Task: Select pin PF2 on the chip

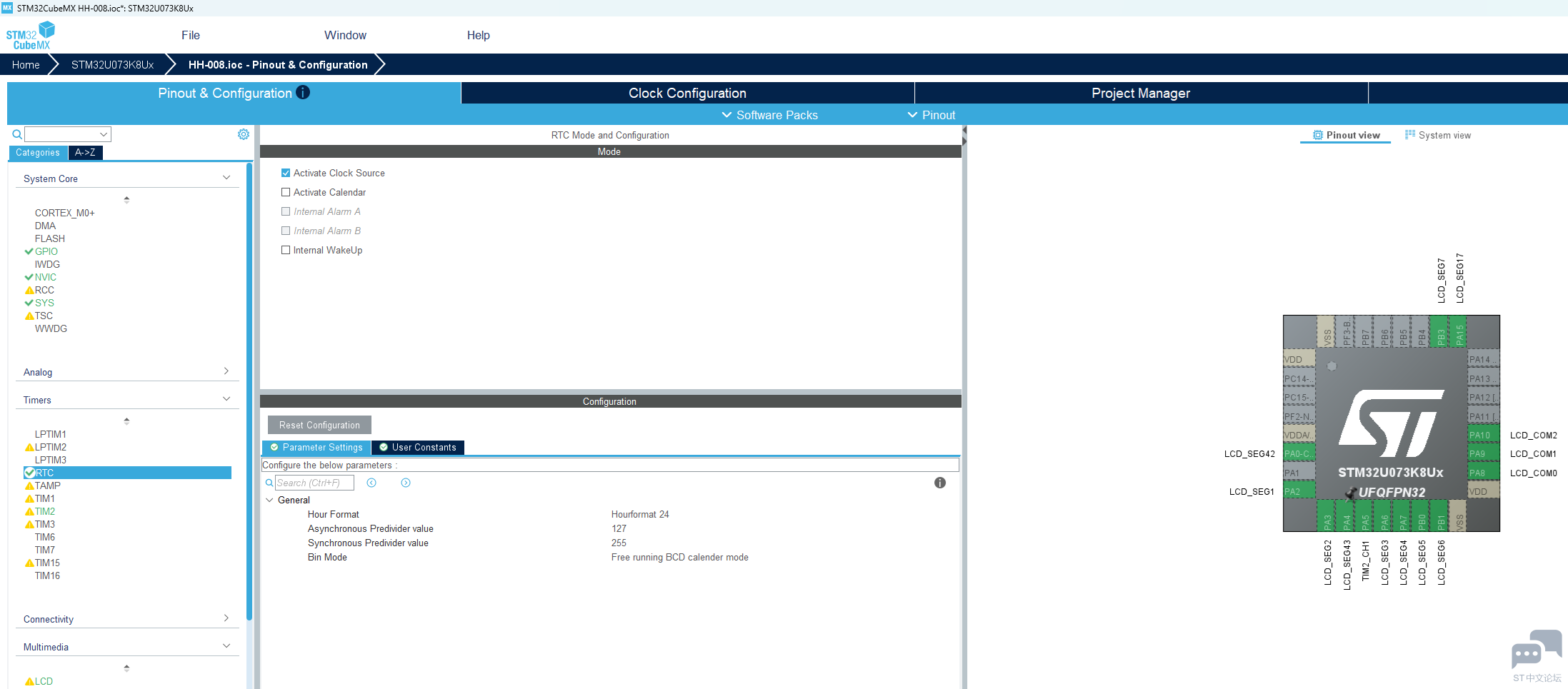Action: click(1299, 416)
